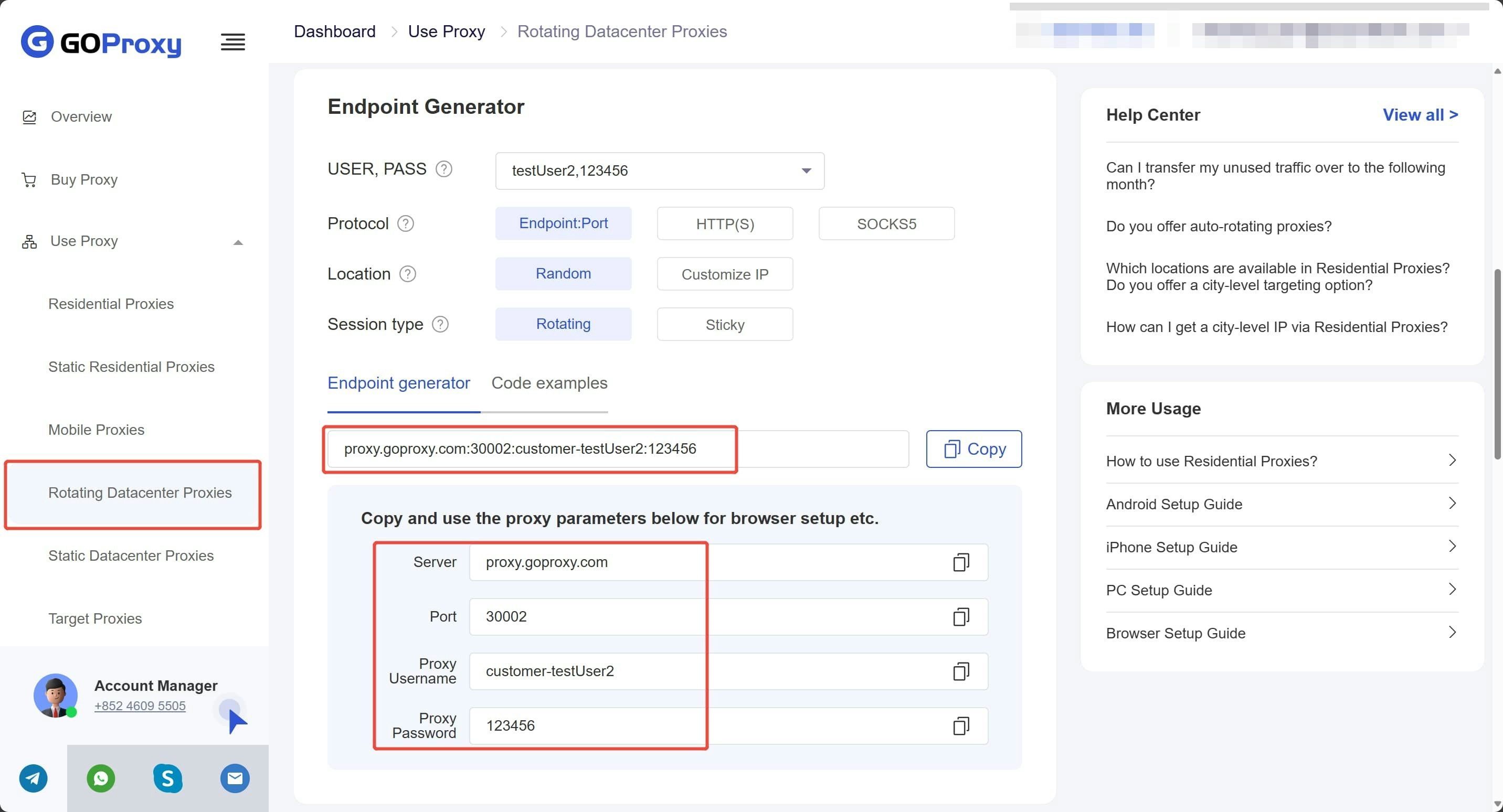Open Skype contact icon
1503x812 pixels.
click(x=168, y=778)
